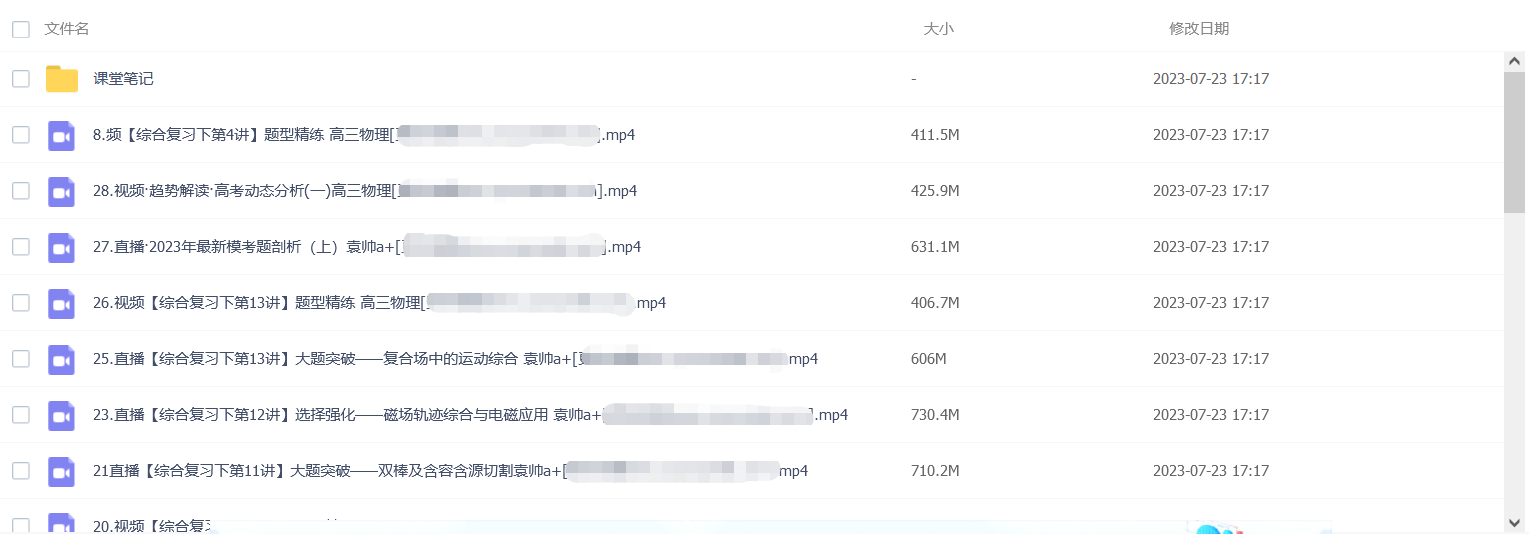This screenshot has width=1529, height=534.
Task: Click video icon for 26.视频 综合复习下第13讲 file
Action: 62,303
